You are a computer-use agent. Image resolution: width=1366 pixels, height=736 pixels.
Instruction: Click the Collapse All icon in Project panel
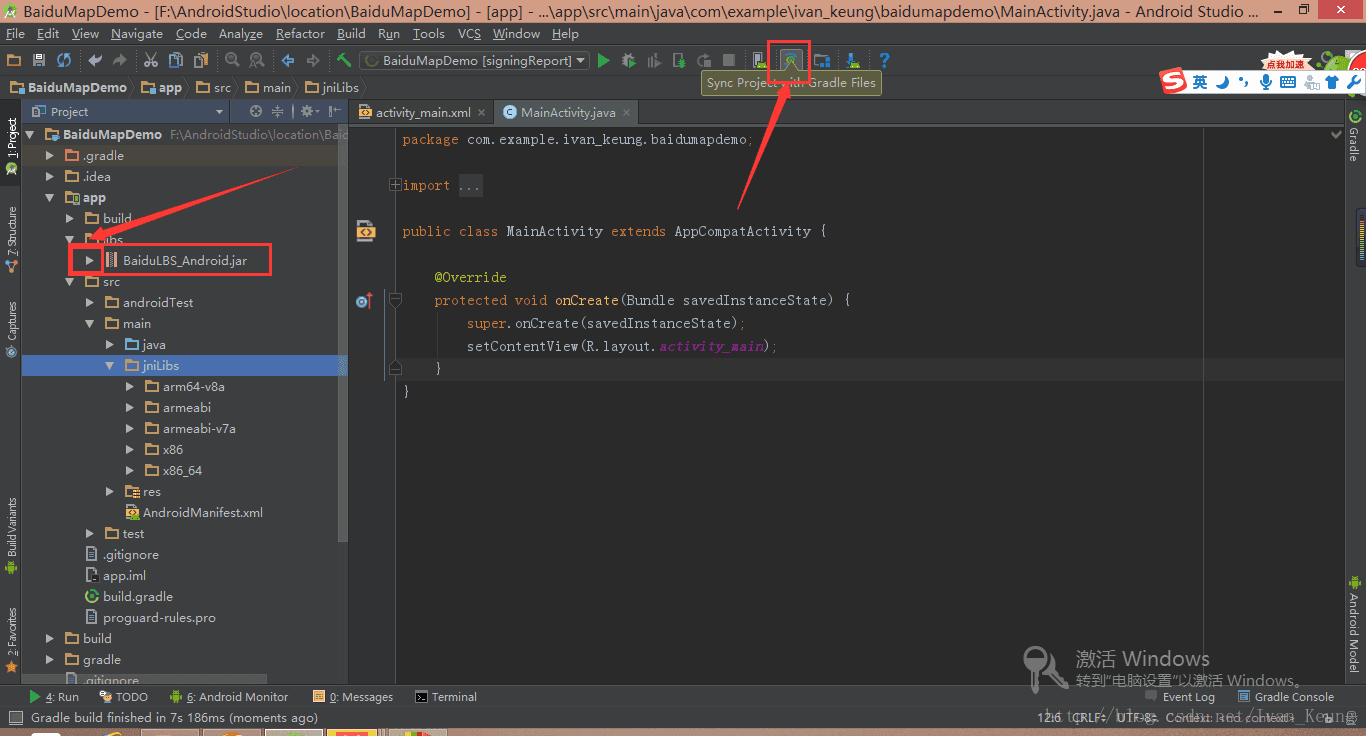[x=278, y=111]
